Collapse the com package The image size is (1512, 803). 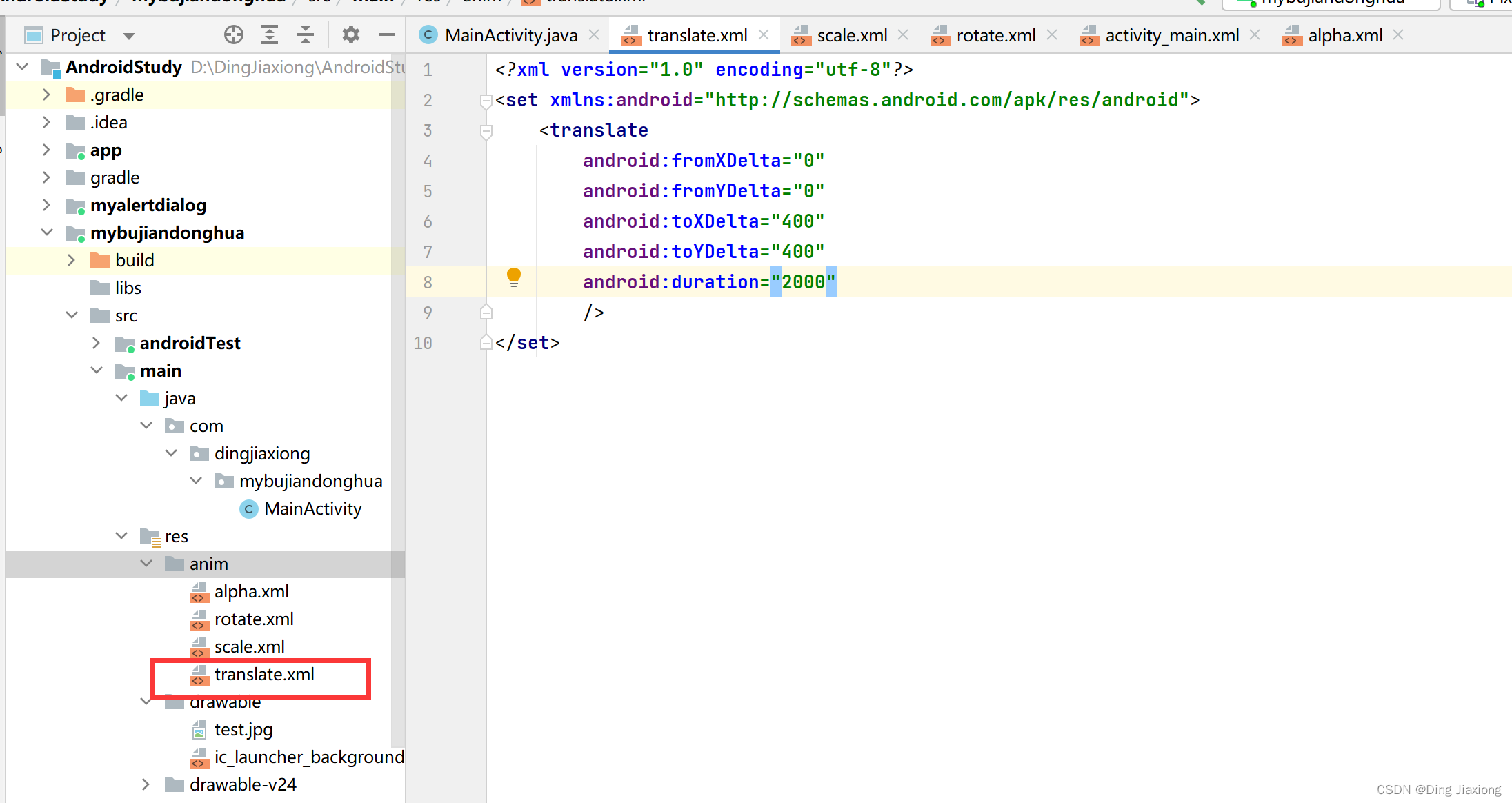(146, 426)
